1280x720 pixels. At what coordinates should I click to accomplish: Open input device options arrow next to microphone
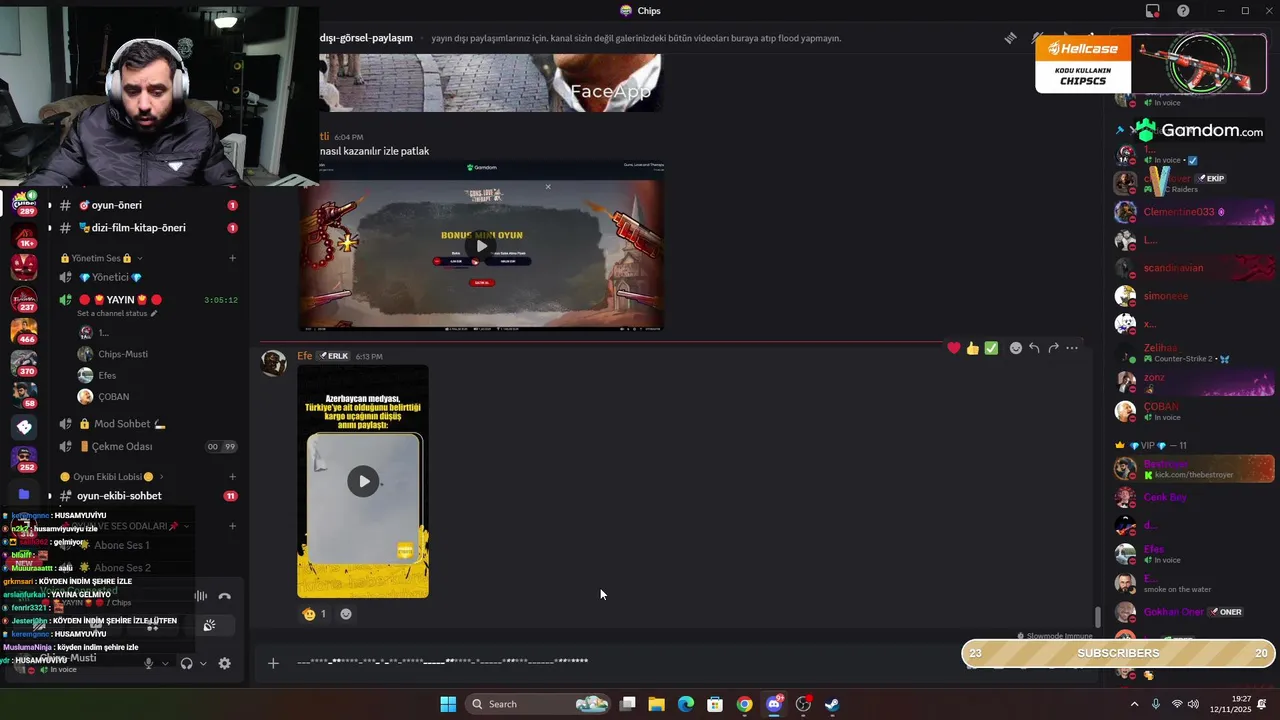point(165,663)
